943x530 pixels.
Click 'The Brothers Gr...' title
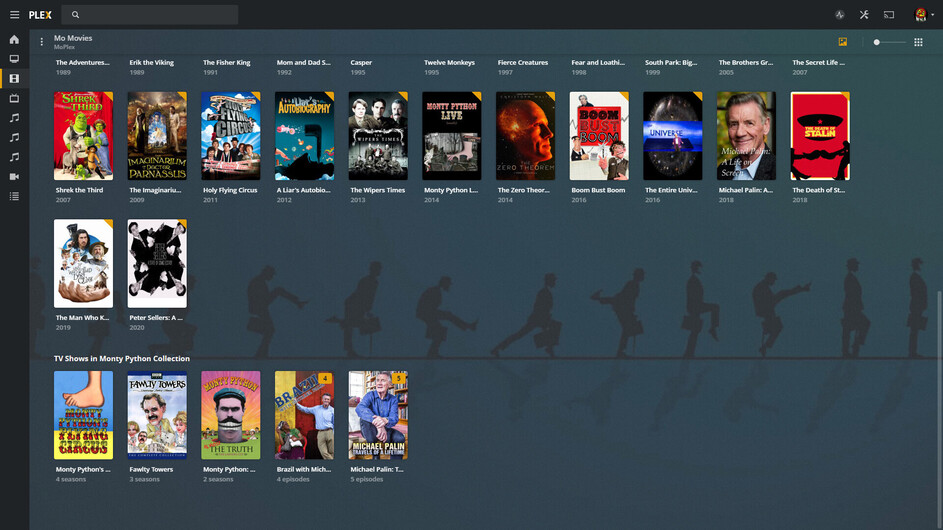(x=746, y=63)
